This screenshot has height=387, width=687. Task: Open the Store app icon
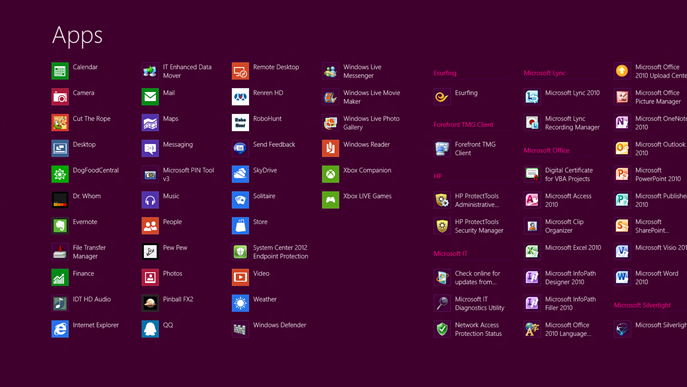(x=241, y=226)
